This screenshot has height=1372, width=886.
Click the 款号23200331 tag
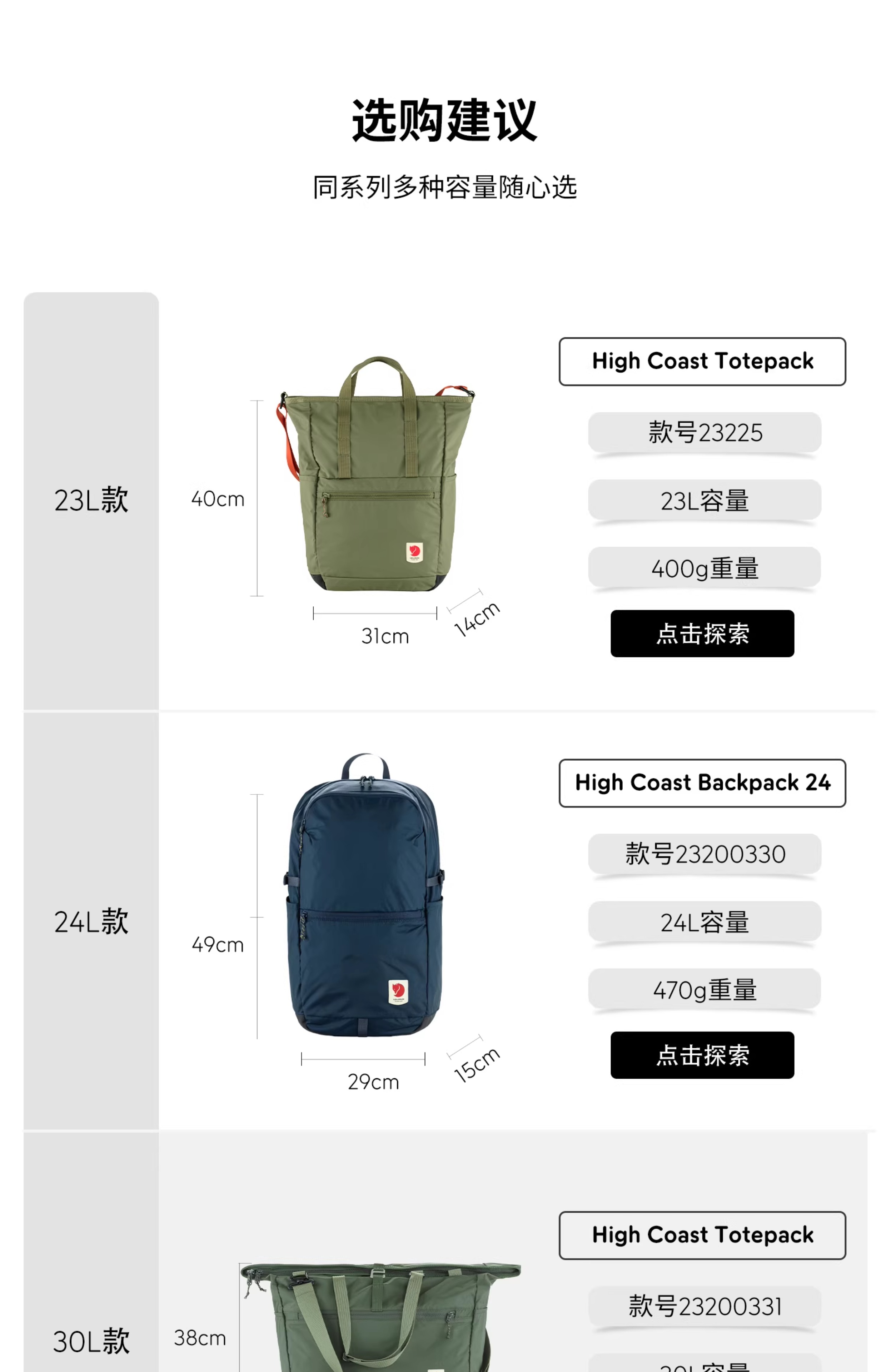coord(705,1306)
